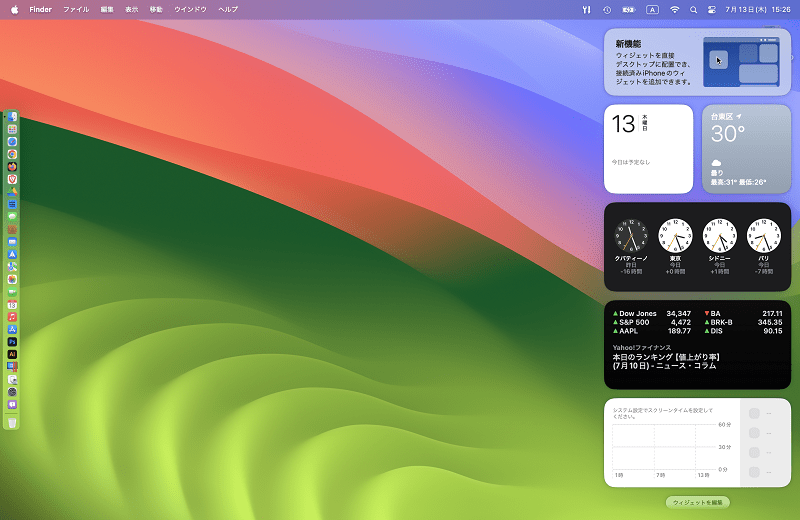Screen dimensions: 800x520
Task: Click the menu bar date and time
Action: pos(758,10)
